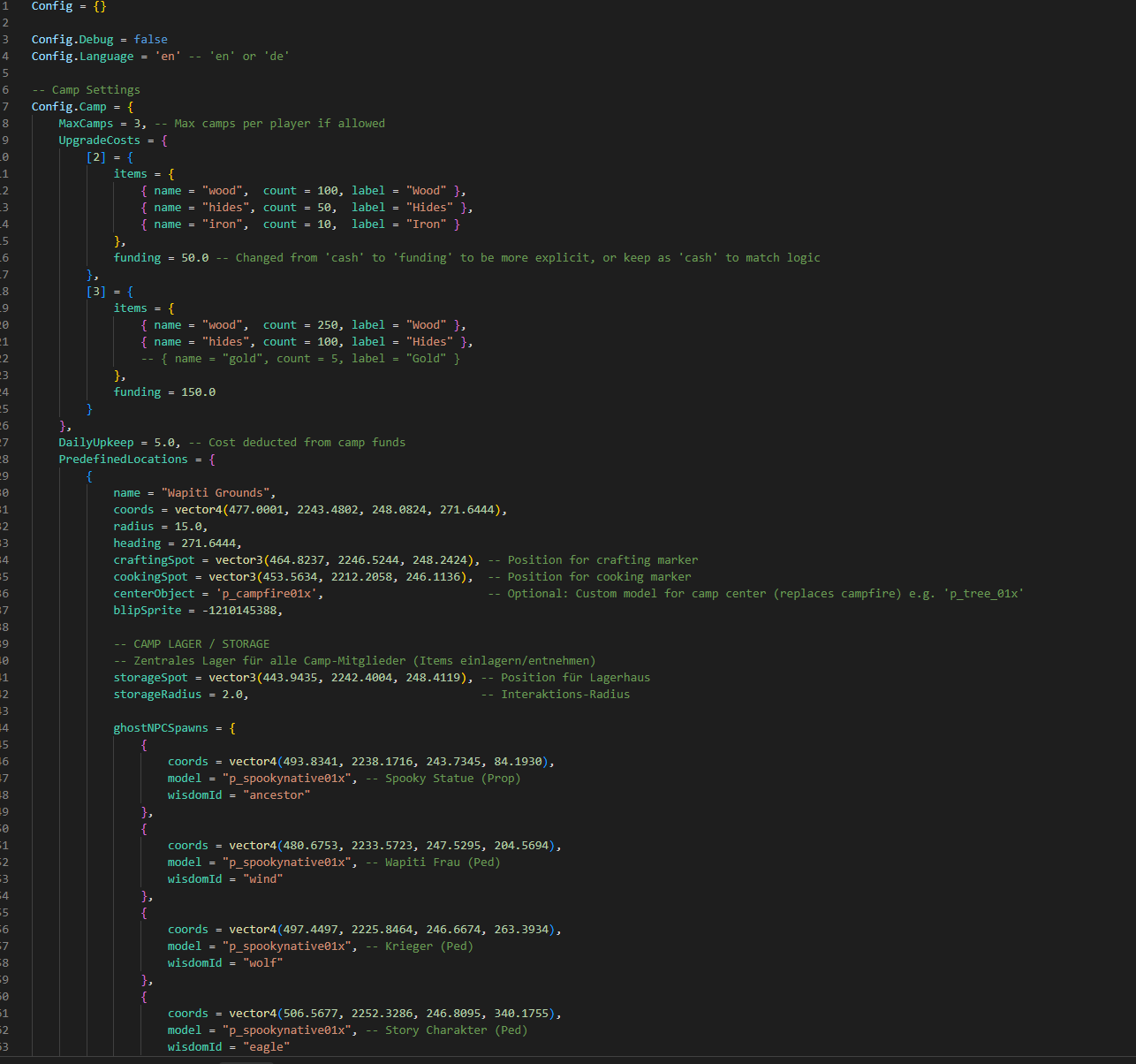Click the 'centerObject' key

coord(154,594)
